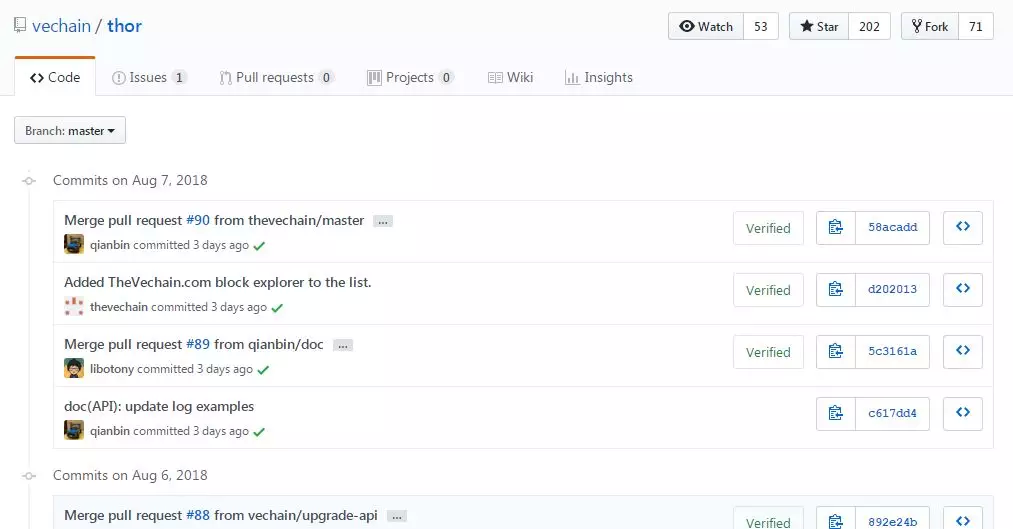Image resolution: width=1013 pixels, height=529 pixels.
Task: Browse repository at commit 5c3161a
Action: [x=963, y=351]
